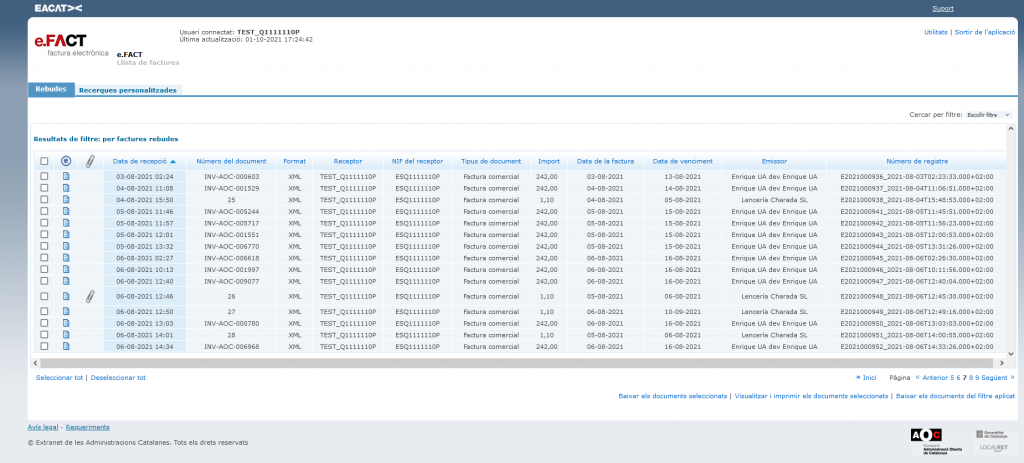Viewport: 1024px width, 463px height.
Task: Click 'Baixar els documents seleccionats' link
Action: point(672,397)
